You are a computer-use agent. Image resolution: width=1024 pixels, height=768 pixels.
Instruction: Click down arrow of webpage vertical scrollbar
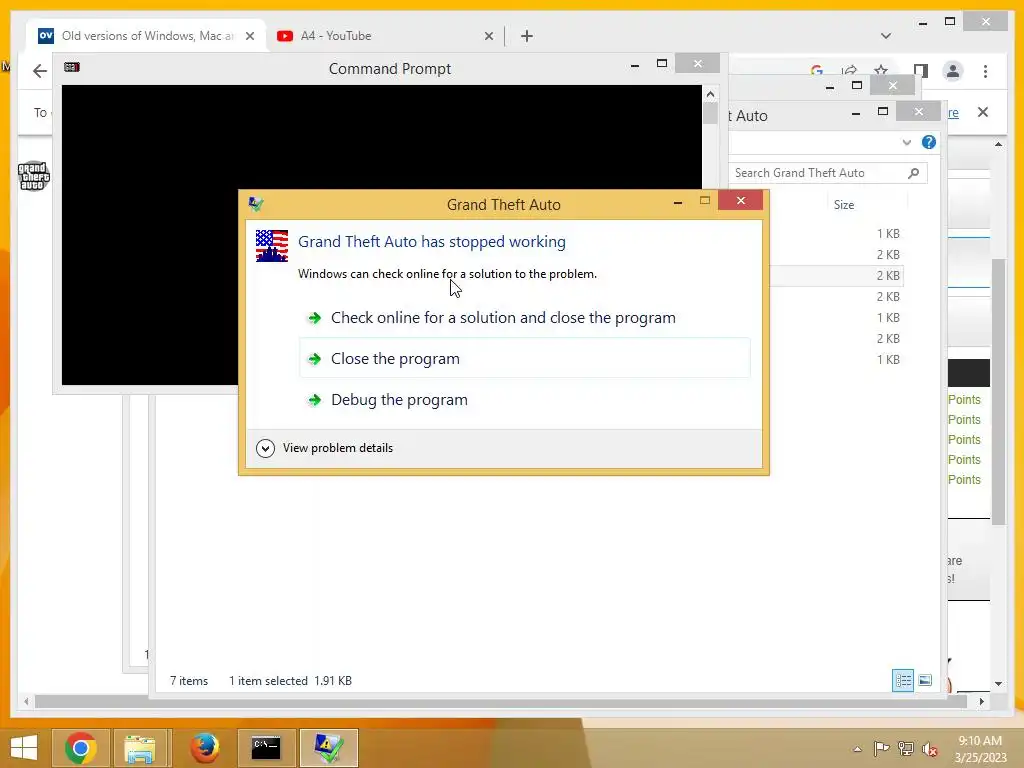(x=999, y=684)
